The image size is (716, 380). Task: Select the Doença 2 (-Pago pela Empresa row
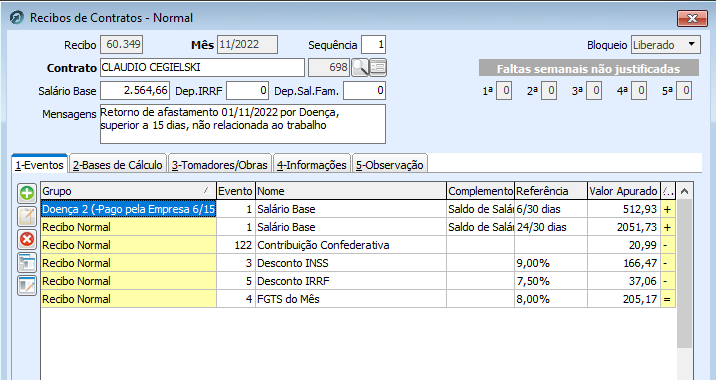358,209
